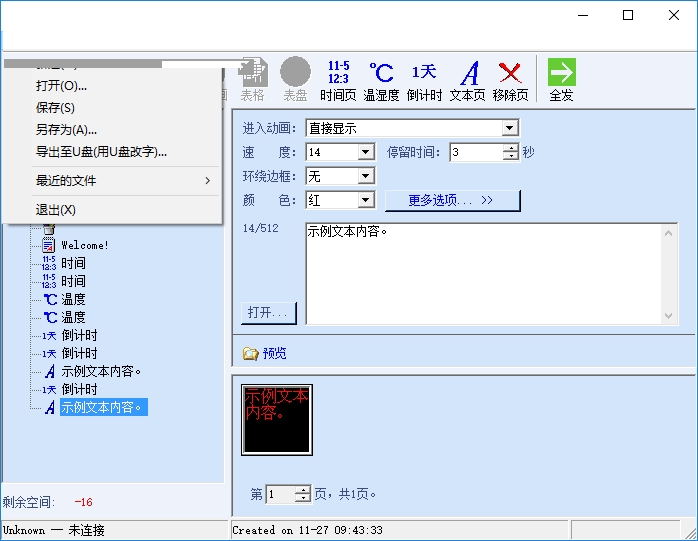The width and height of the screenshot is (698, 541).
Task: Expand the 最近的文件 submenu
Action: click(x=123, y=180)
